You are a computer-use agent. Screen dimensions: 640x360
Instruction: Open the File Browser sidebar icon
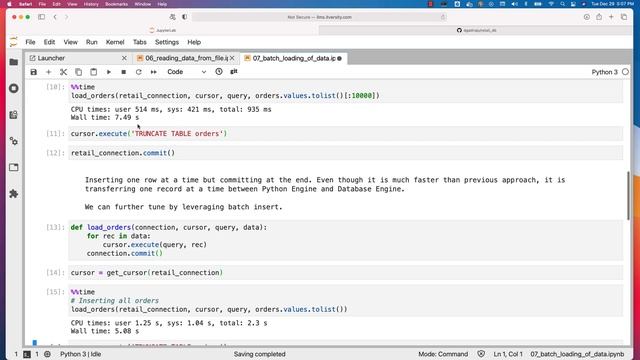click(14, 62)
